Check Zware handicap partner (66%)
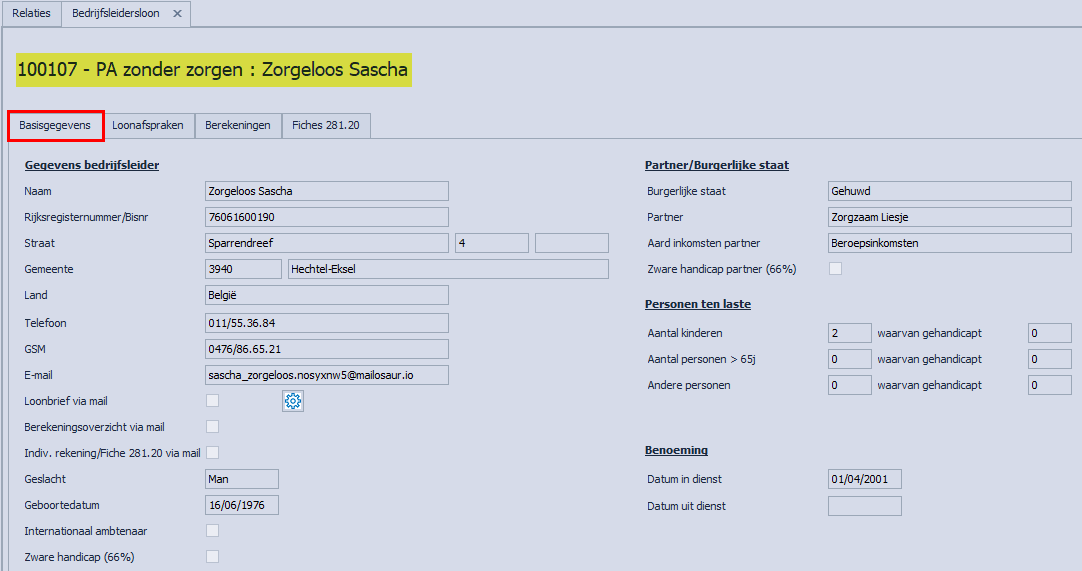 [x=836, y=269]
